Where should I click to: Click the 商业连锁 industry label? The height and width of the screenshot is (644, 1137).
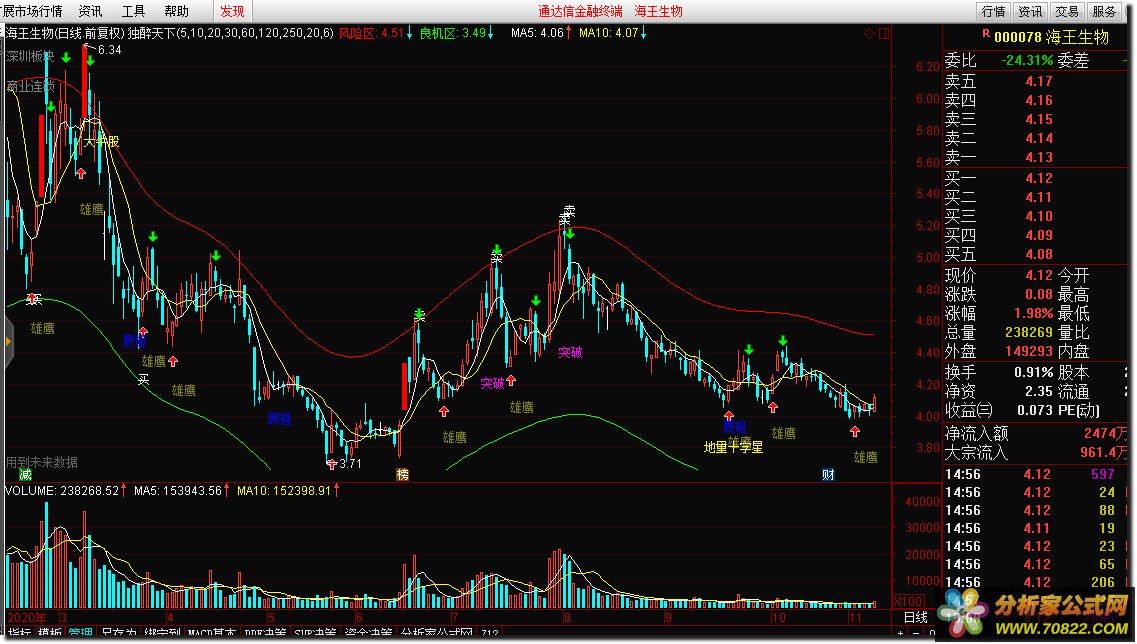[30, 86]
